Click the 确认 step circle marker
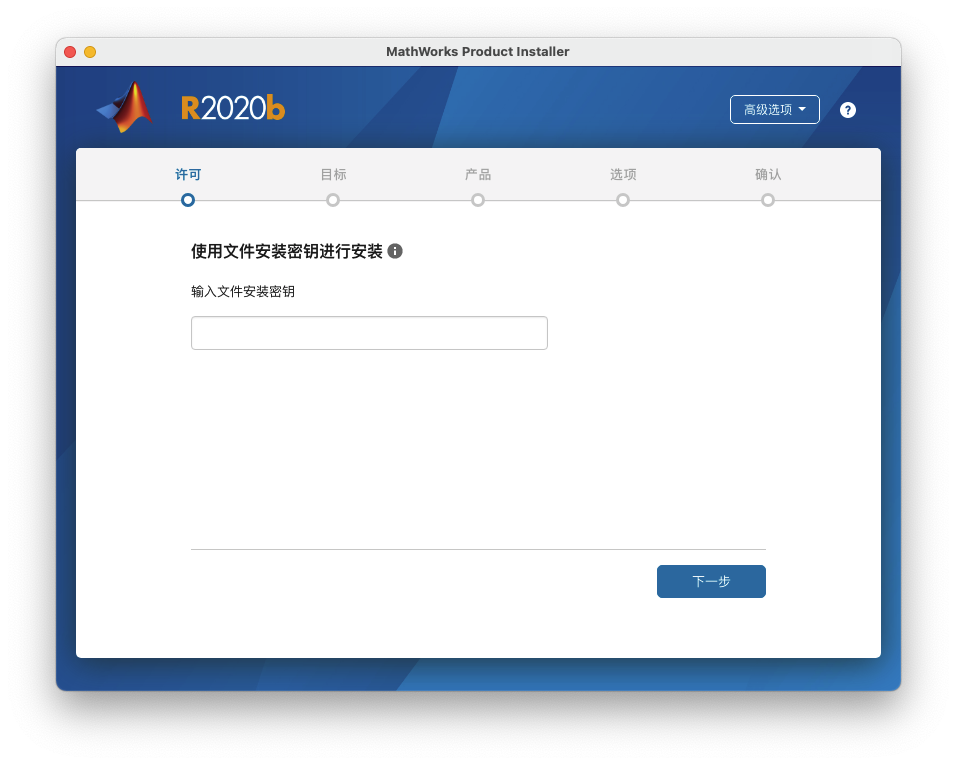This screenshot has width=957, height=765. click(x=768, y=200)
